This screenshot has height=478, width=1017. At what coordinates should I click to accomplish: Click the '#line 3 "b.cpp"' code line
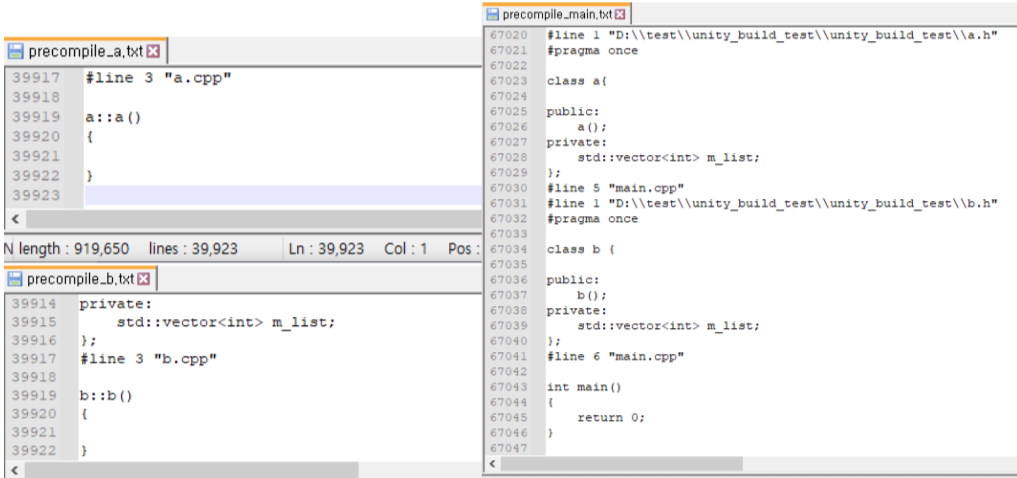148,359
